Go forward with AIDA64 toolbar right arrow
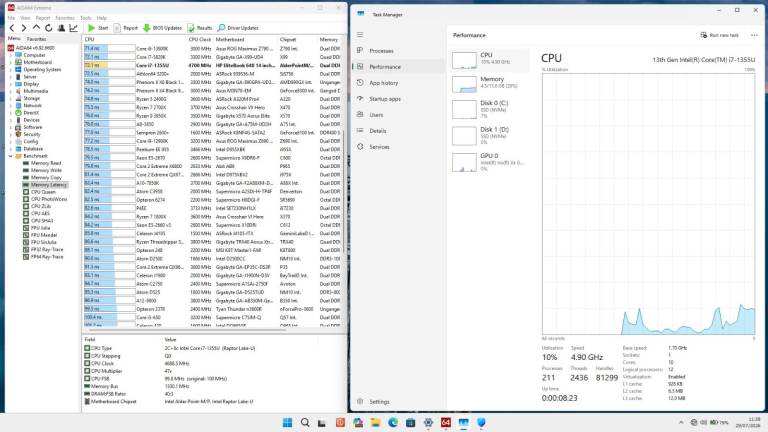 [x=24, y=28]
